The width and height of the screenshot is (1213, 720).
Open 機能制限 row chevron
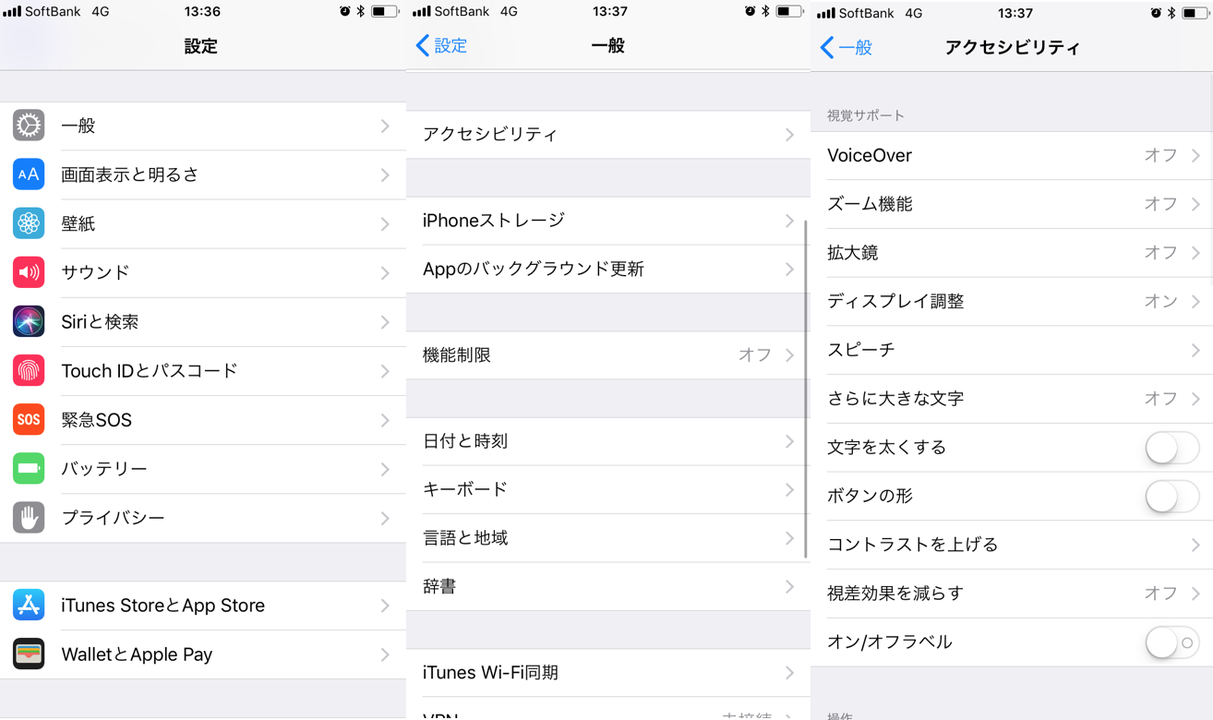tap(790, 355)
